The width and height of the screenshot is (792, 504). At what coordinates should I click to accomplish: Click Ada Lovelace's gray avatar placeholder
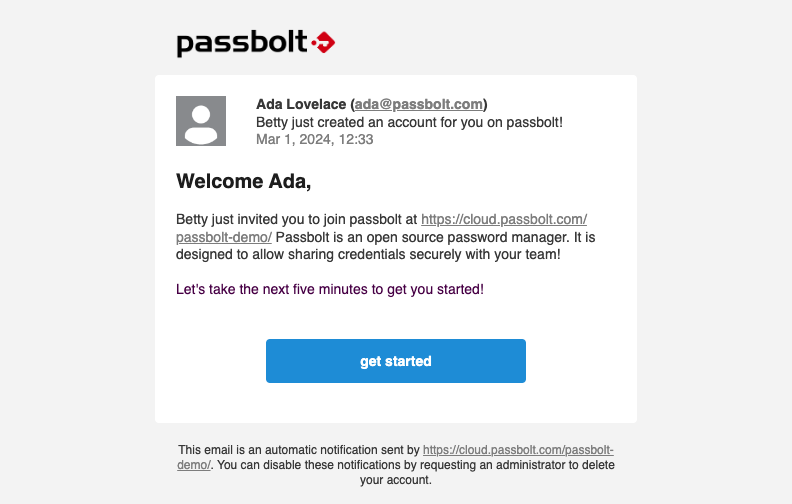pos(201,121)
